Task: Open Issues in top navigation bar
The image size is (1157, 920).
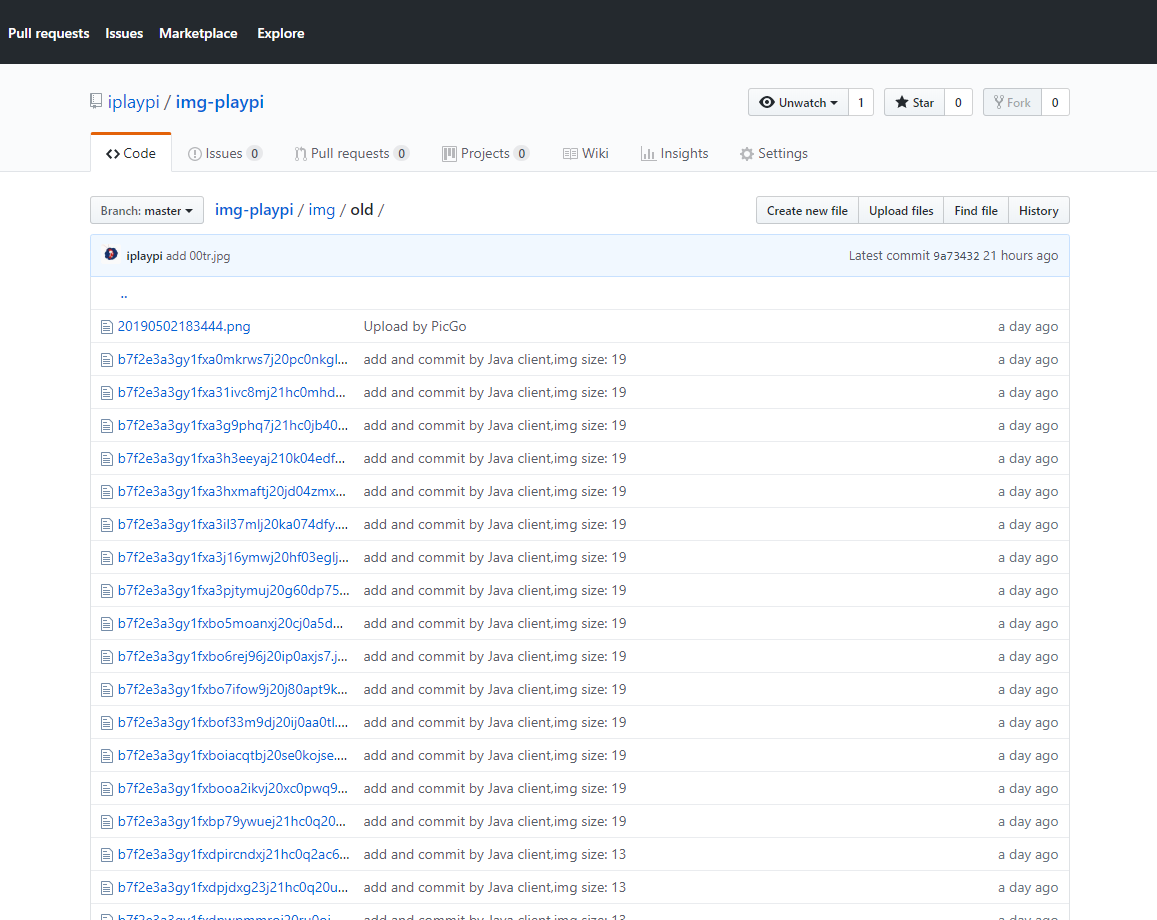Action: (x=124, y=33)
